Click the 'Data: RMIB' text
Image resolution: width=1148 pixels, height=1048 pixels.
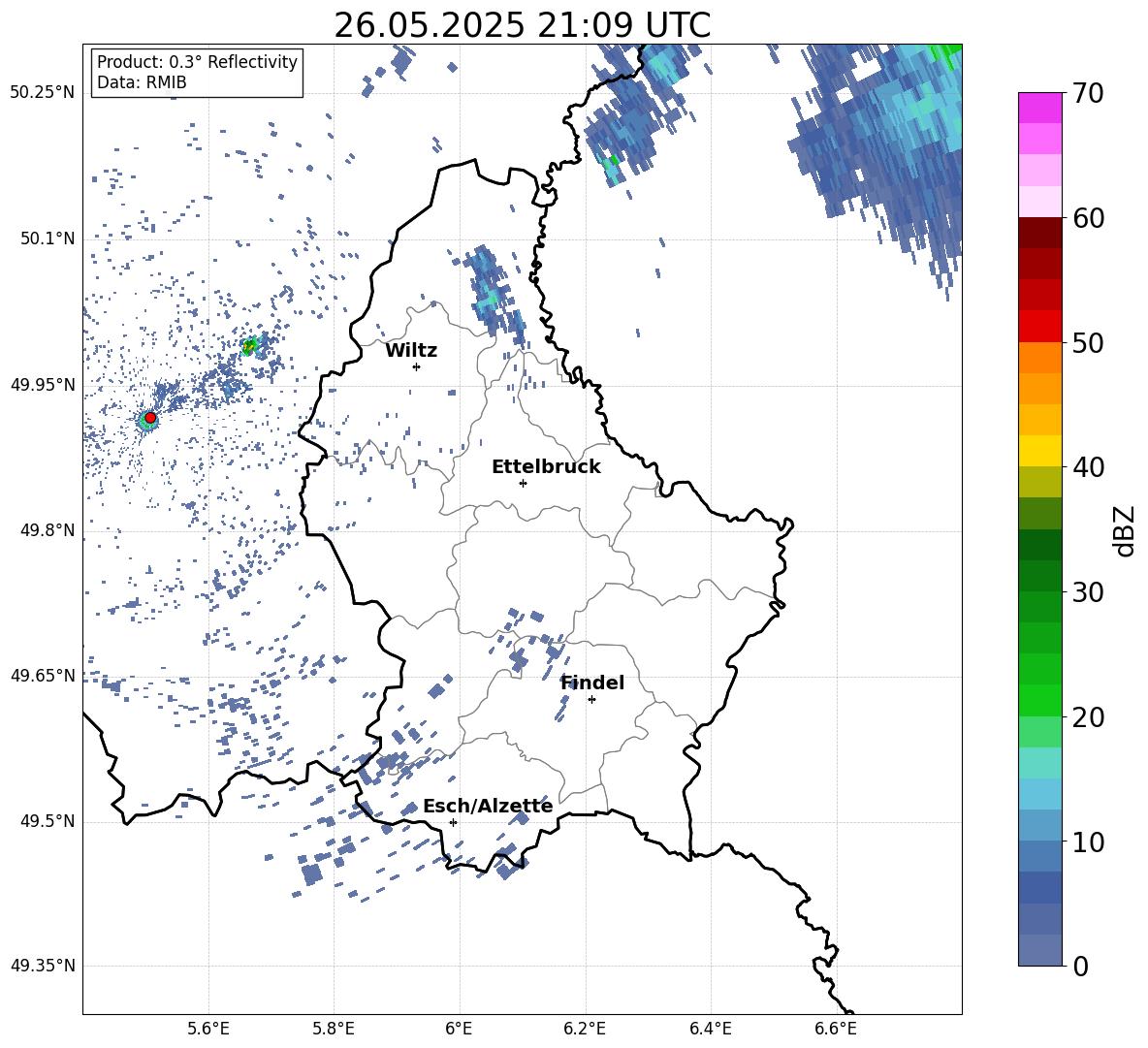tap(142, 82)
